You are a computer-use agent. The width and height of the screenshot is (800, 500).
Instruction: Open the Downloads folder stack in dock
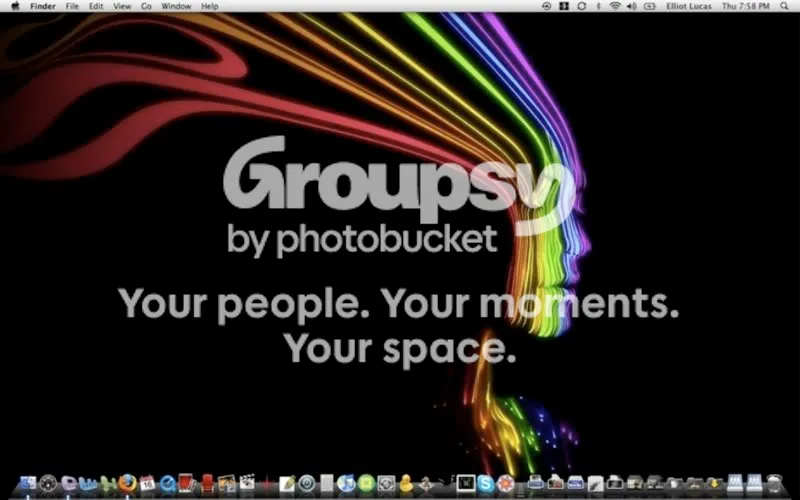[x=714, y=483]
